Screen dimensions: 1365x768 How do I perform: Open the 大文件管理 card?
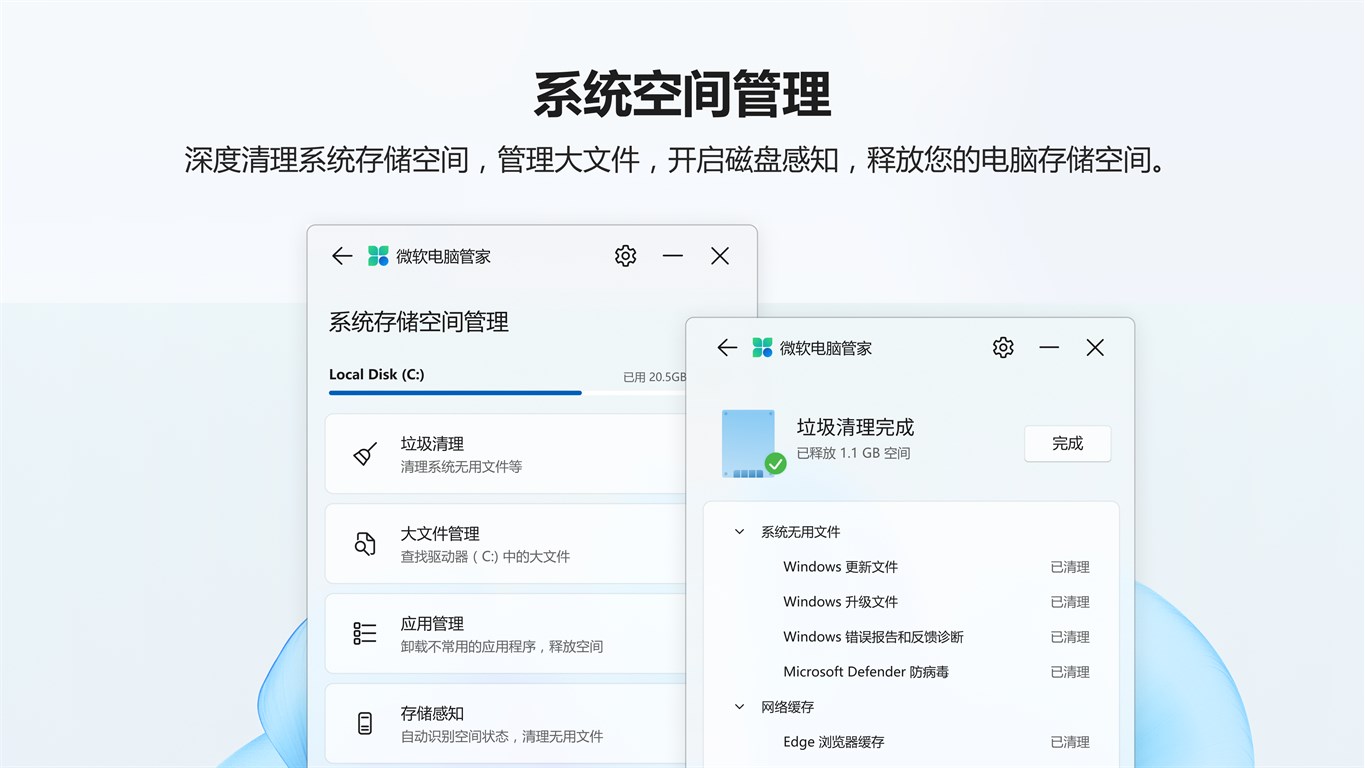506,544
